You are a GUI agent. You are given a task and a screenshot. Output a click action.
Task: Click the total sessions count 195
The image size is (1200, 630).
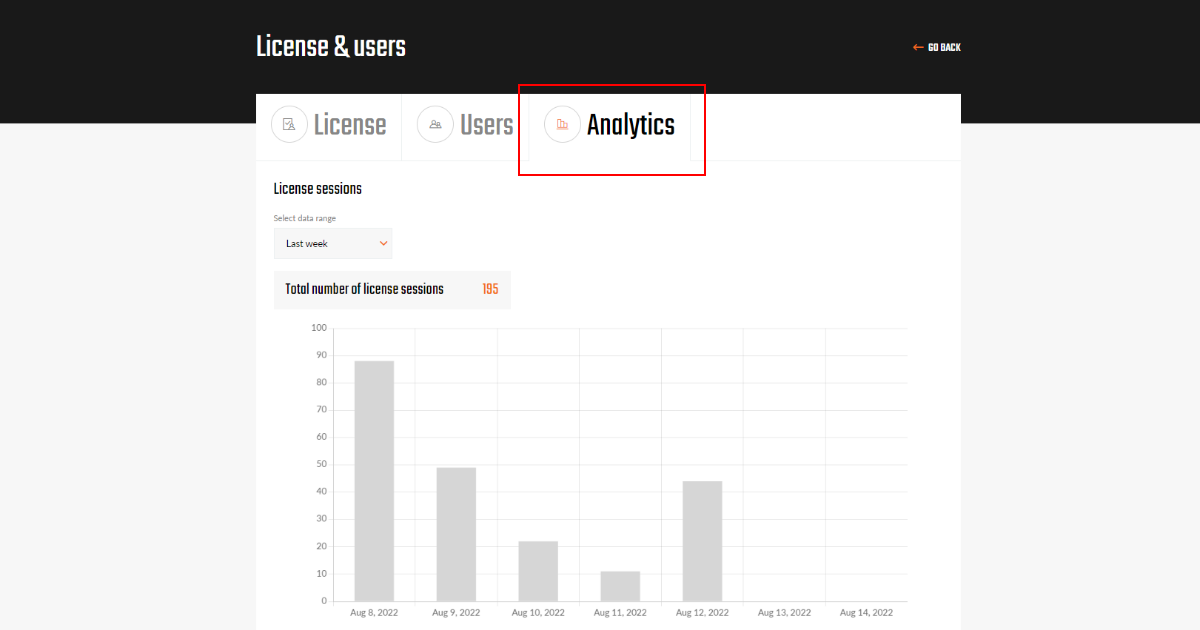coord(490,289)
